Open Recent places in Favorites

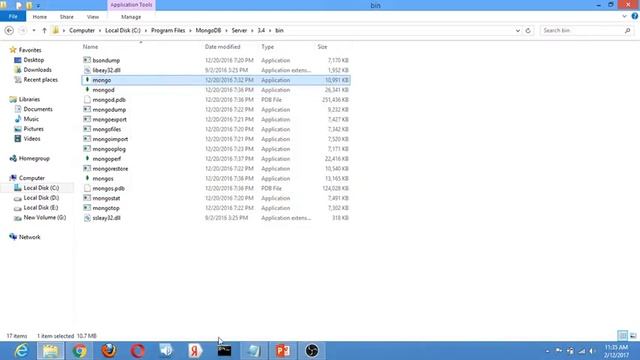tap(40, 80)
